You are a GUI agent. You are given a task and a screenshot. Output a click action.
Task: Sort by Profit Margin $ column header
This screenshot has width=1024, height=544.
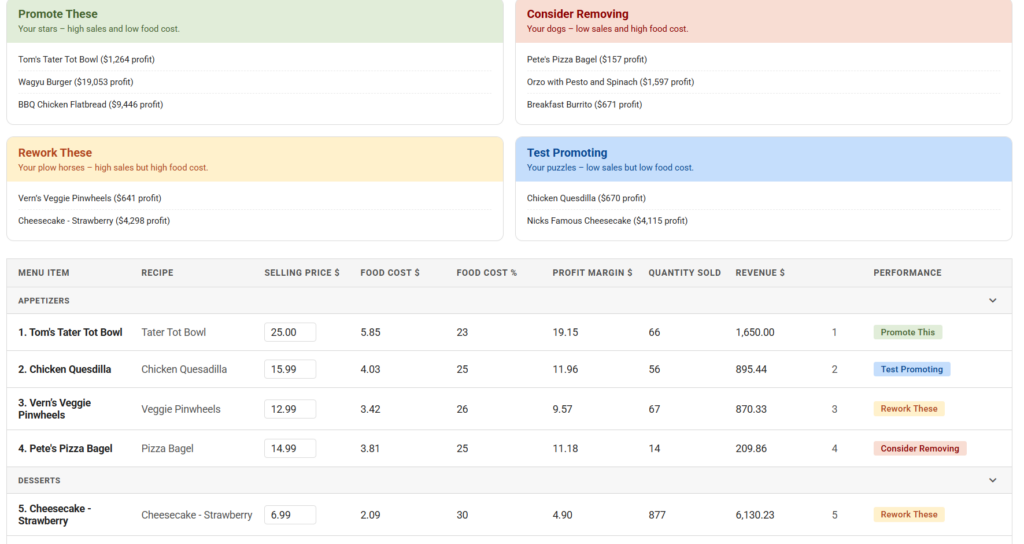coord(592,273)
